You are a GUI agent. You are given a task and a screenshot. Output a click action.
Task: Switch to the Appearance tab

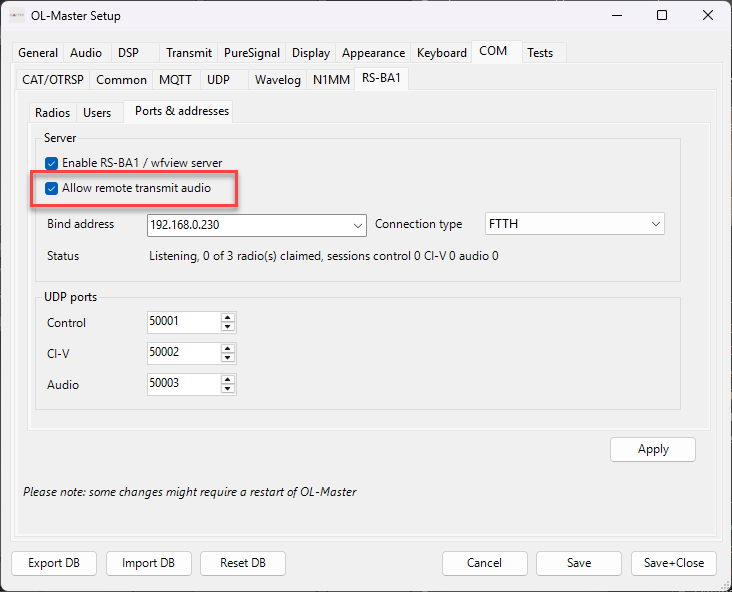tap(373, 53)
